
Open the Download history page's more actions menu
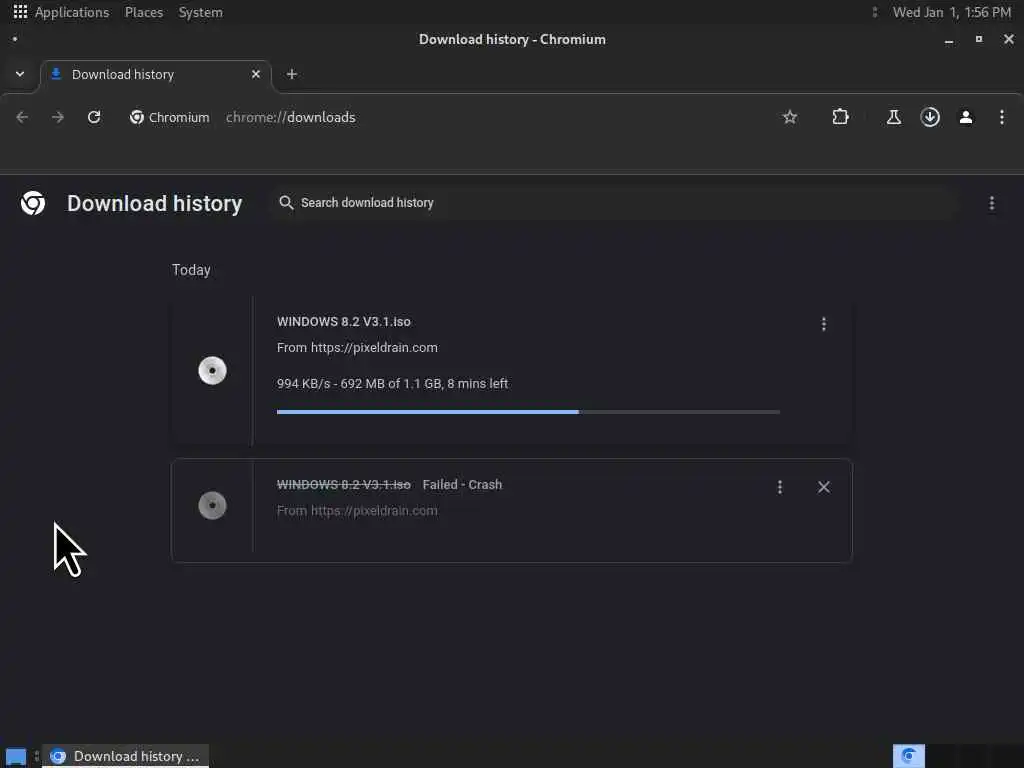point(991,204)
